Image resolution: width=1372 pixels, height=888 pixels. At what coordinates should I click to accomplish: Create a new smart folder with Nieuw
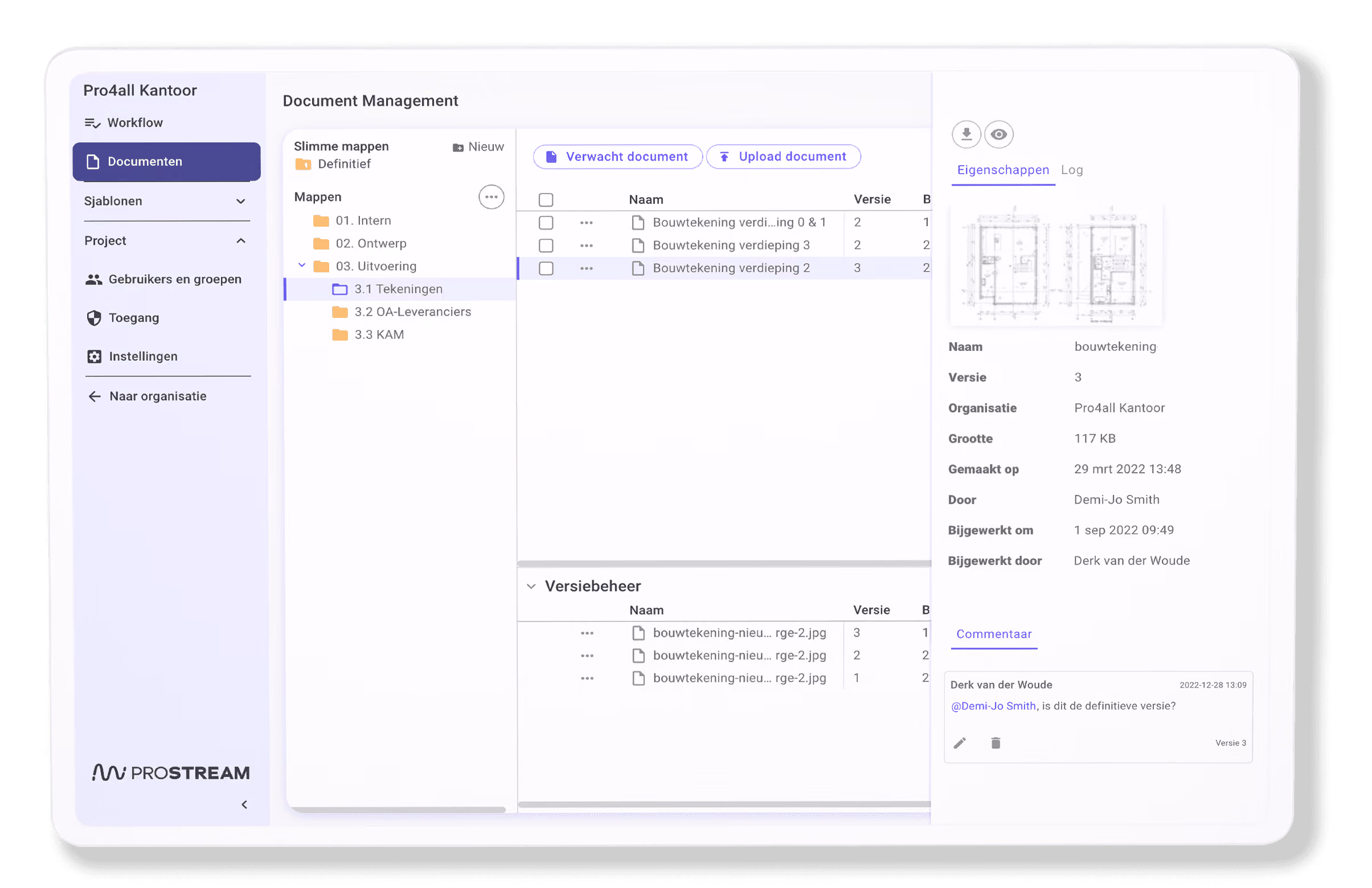(x=478, y=146)
